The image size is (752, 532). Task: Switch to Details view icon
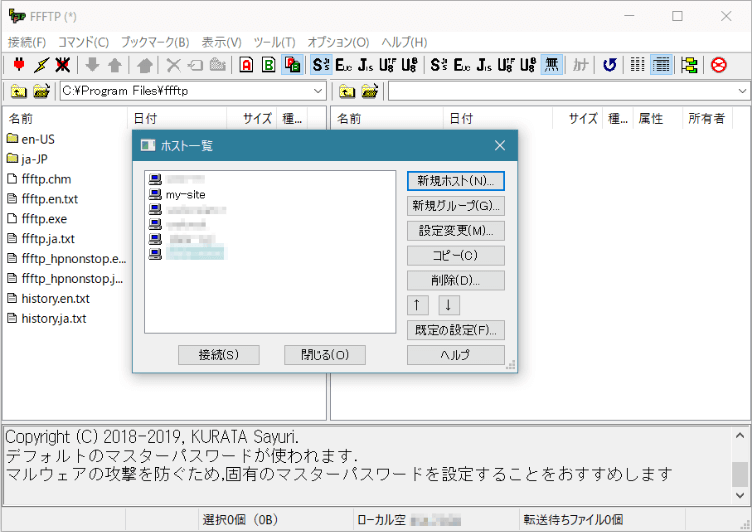(661, 65)
